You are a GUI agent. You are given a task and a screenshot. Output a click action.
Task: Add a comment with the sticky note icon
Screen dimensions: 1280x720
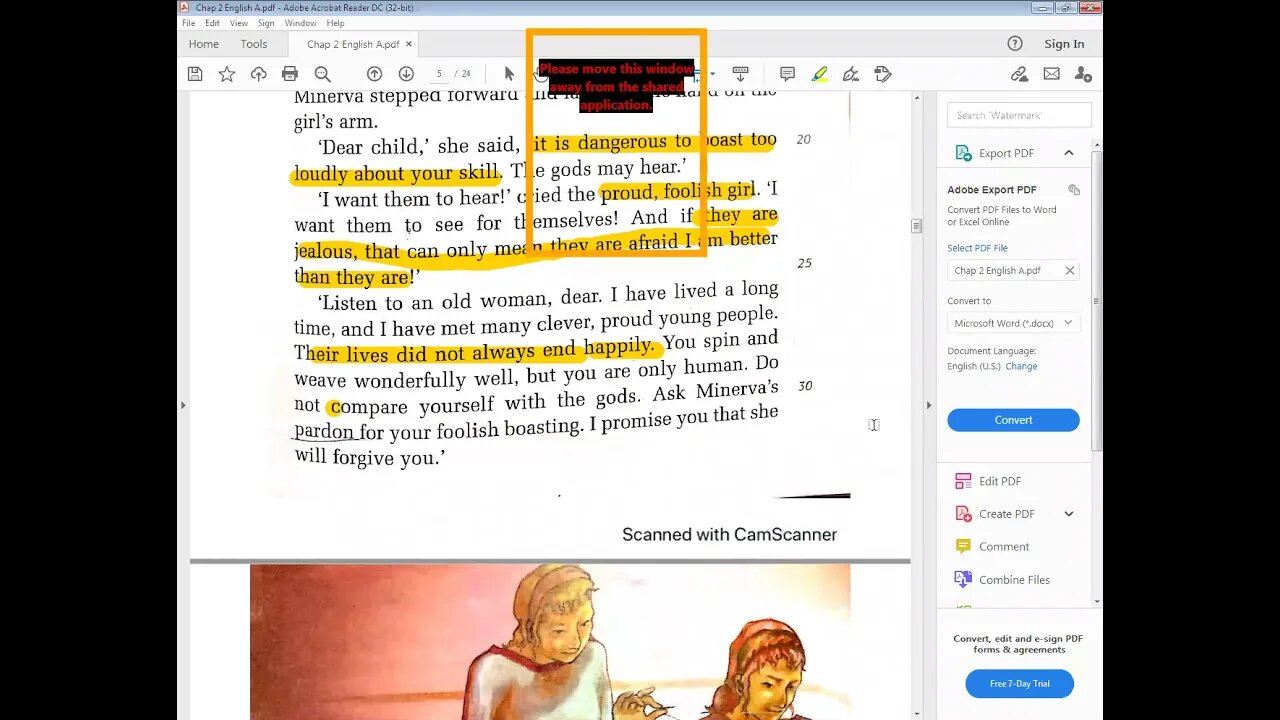pos(787,74)
